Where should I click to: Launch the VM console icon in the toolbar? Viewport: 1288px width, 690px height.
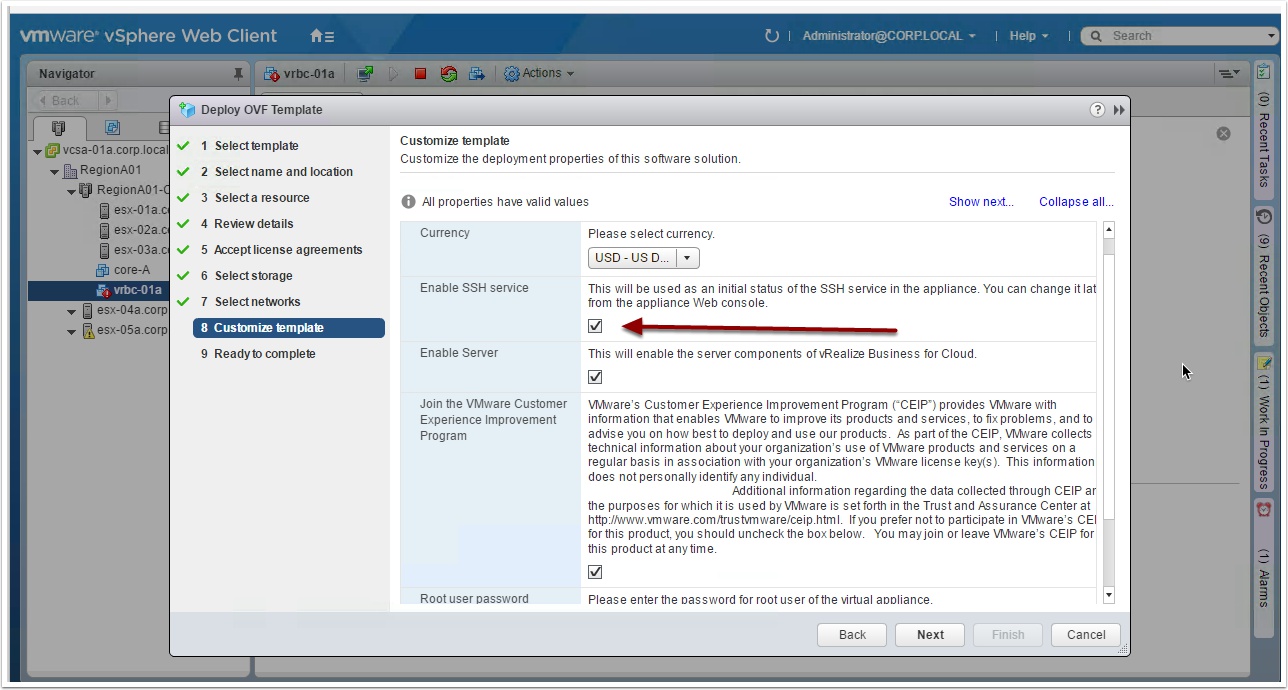[365, 73]
